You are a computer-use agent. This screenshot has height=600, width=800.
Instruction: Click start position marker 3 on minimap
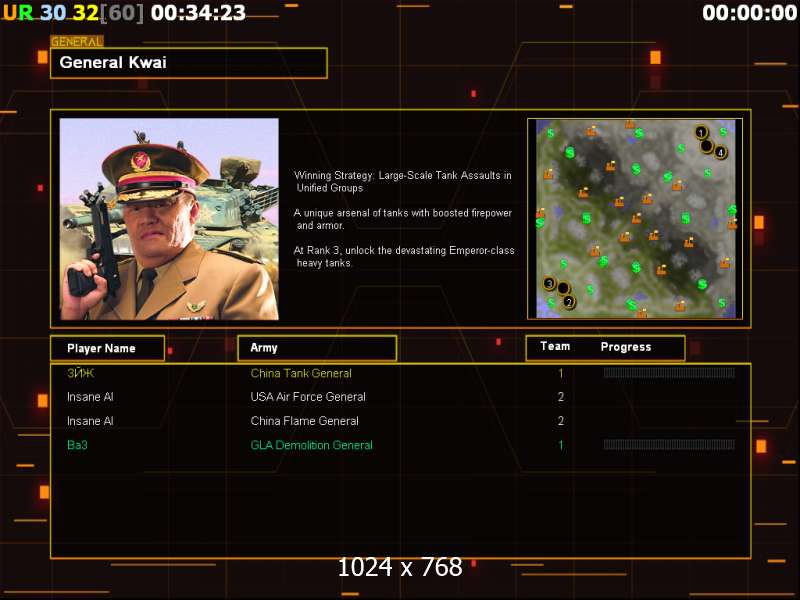(x=549, y=283)
